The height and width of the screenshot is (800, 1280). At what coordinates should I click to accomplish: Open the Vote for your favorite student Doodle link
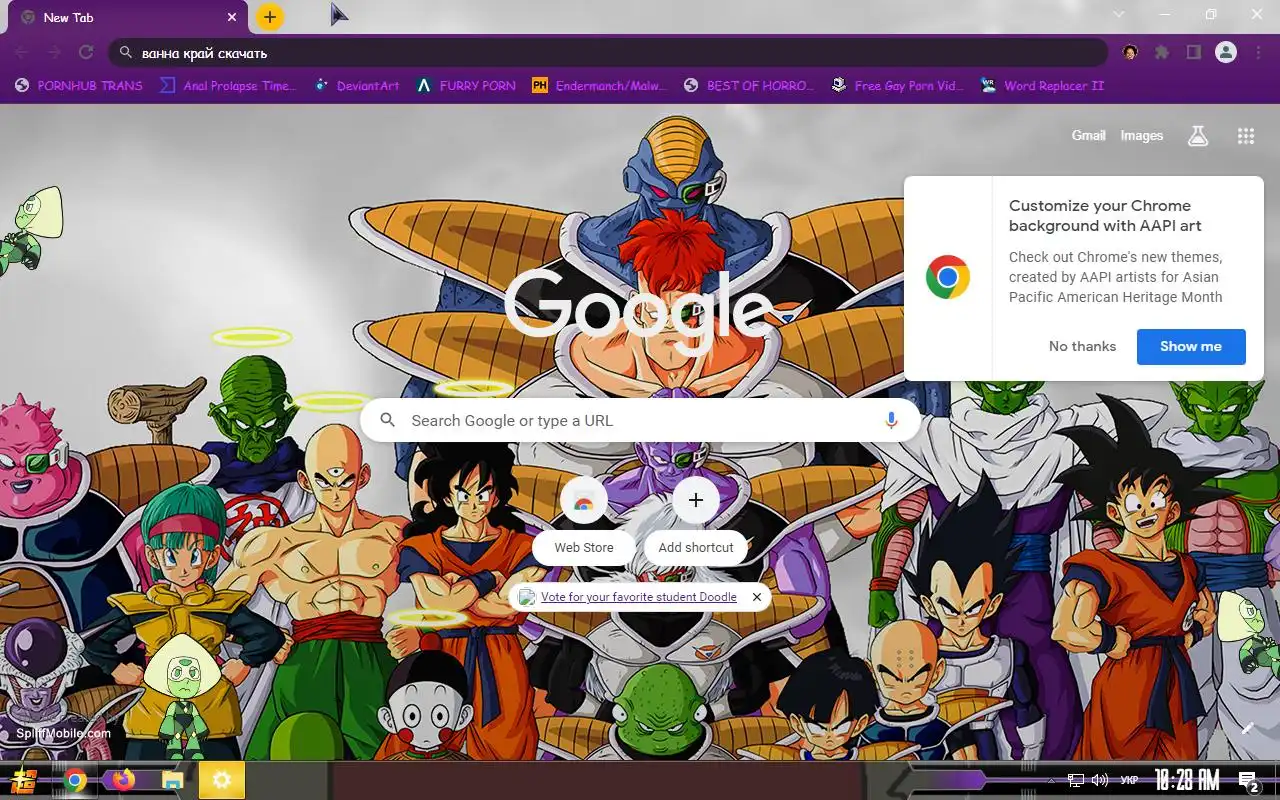pyautogui.click(x=639, y=597)
